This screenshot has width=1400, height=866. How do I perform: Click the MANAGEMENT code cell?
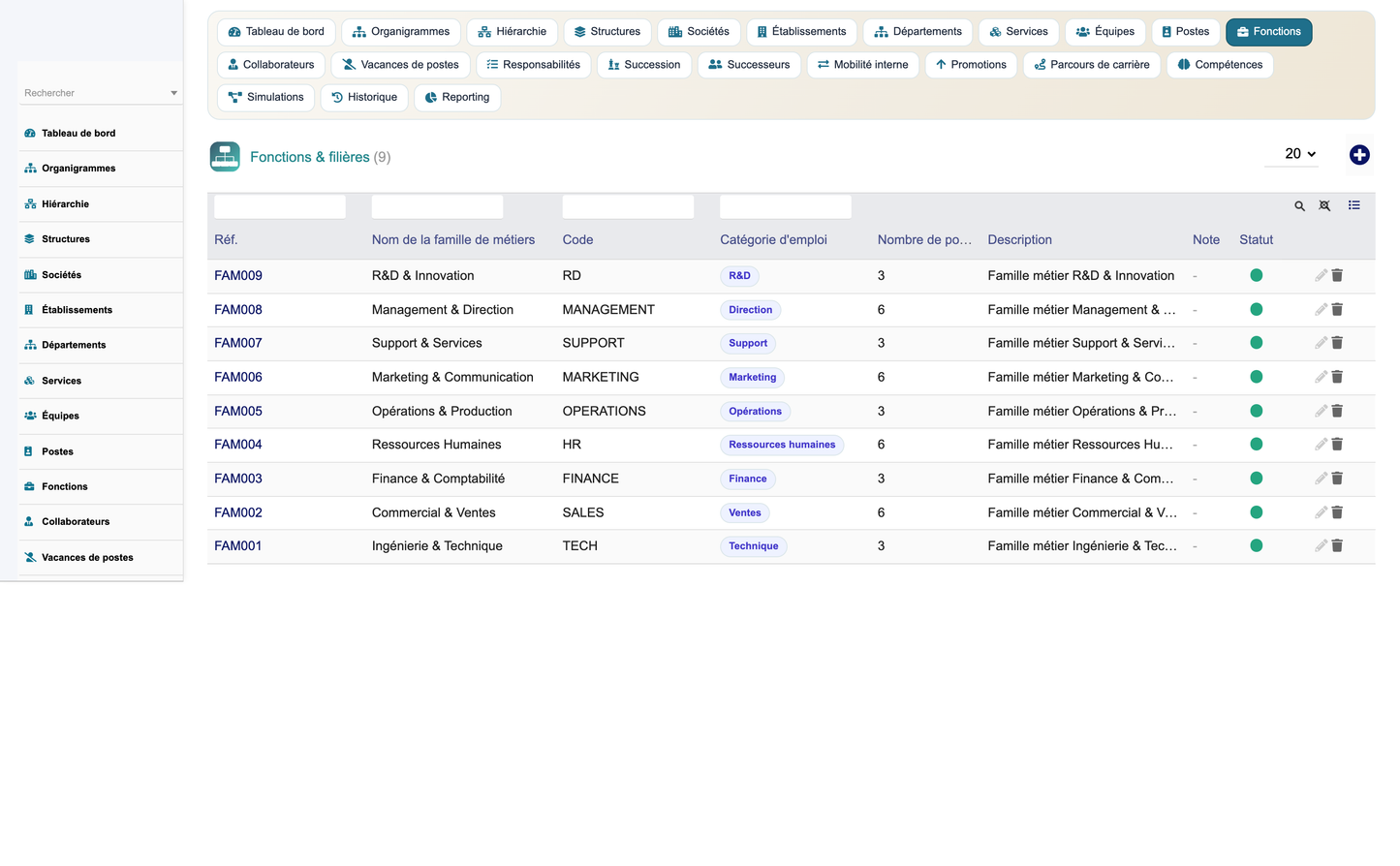click(x=608, y=310)
